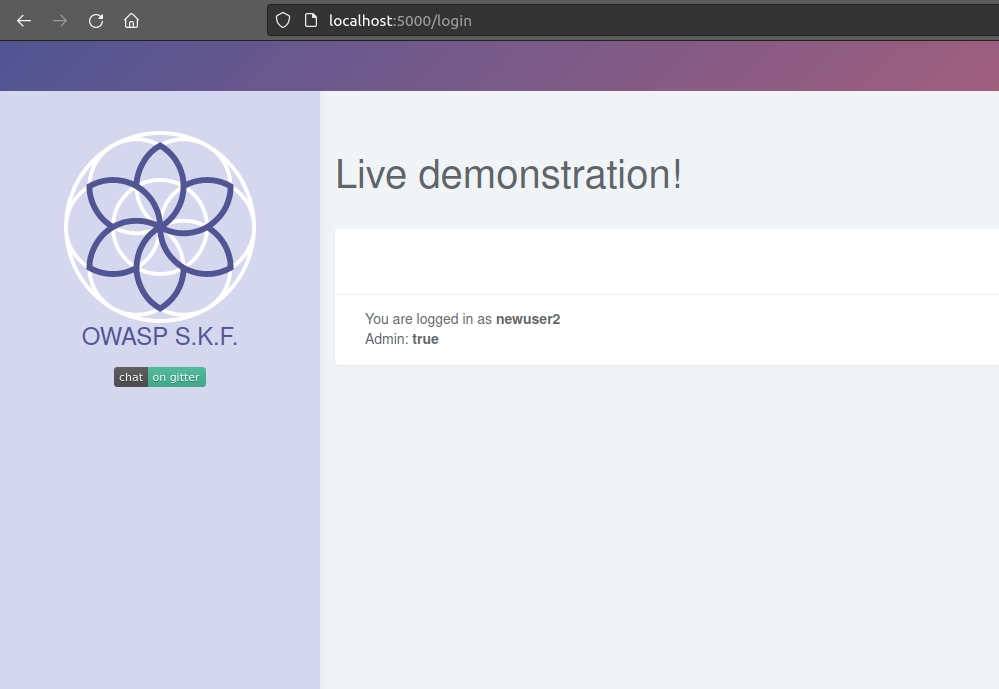Click the bold "true" admin value
This screenshot has height=689, width=999.
pos(425,339)
